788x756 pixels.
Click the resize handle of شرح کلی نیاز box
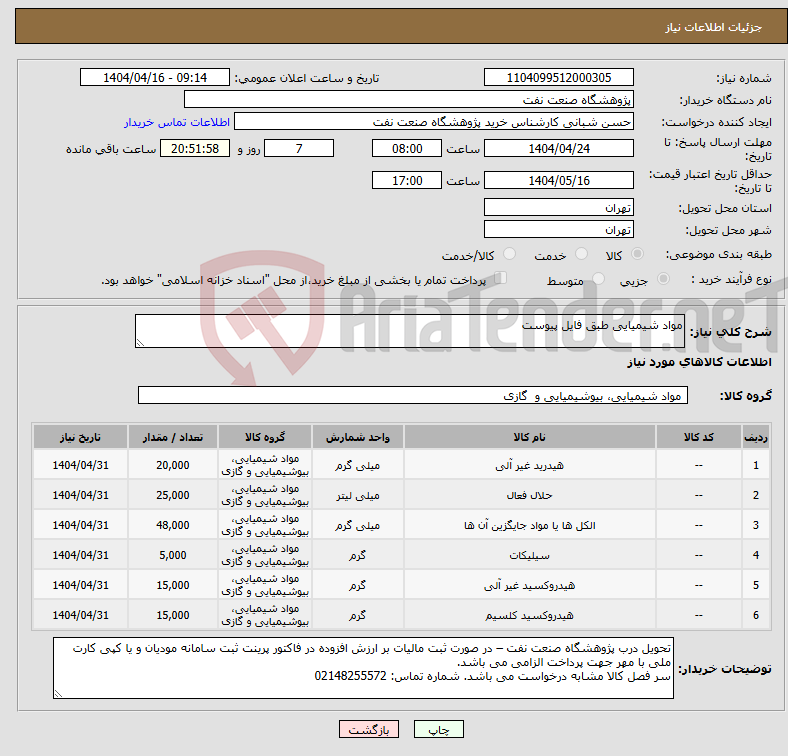pos(140,343)
